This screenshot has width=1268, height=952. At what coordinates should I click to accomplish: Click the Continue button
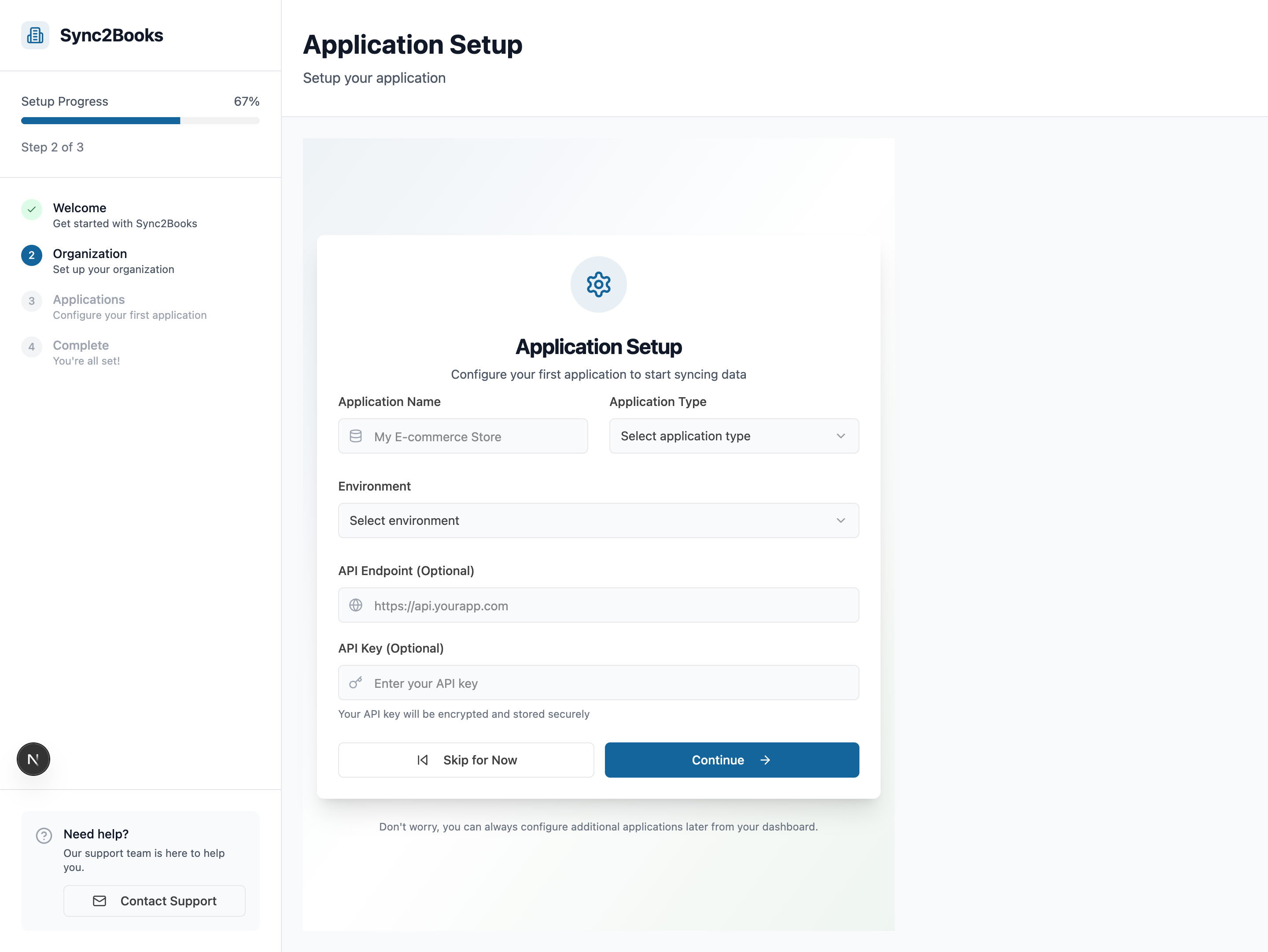732,760
